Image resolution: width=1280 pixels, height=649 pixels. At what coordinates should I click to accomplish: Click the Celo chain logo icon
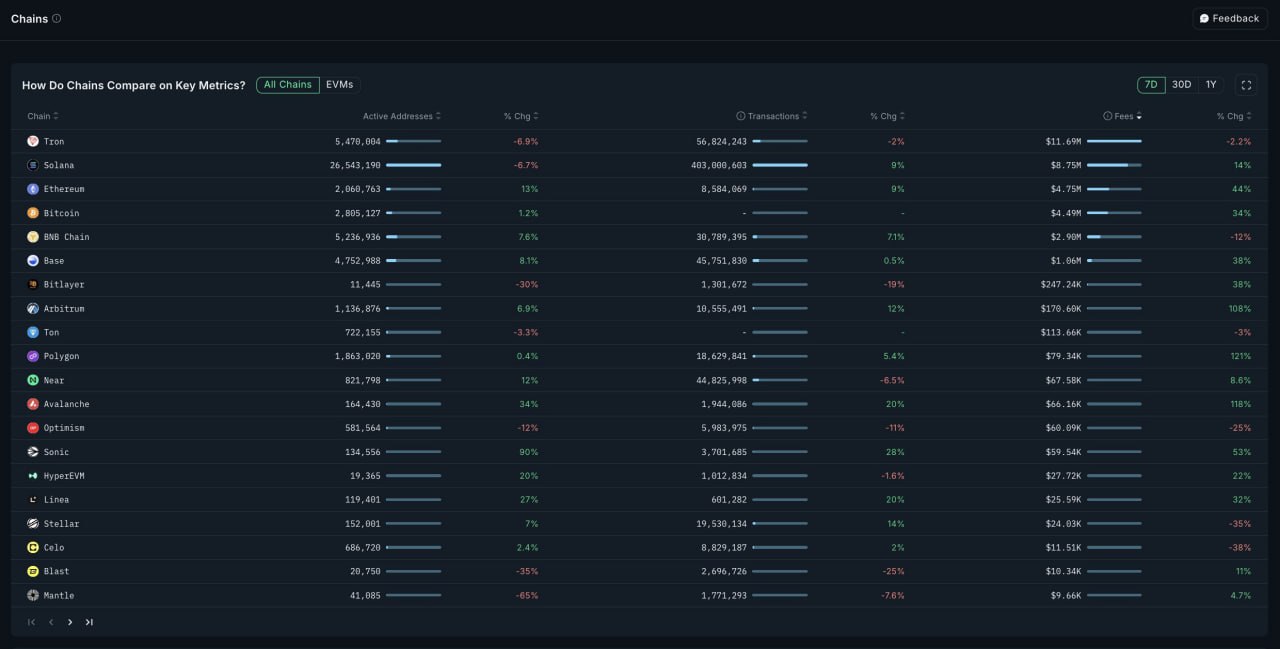coord(33,548)
